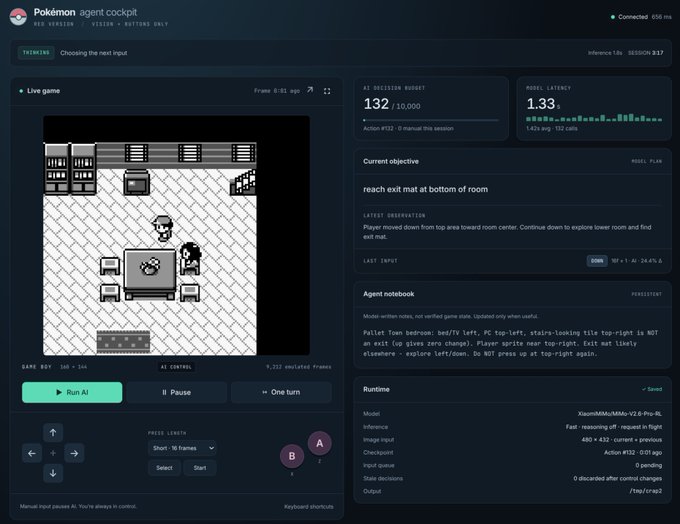Toggle fullscreen for the live game

(327, 91)
